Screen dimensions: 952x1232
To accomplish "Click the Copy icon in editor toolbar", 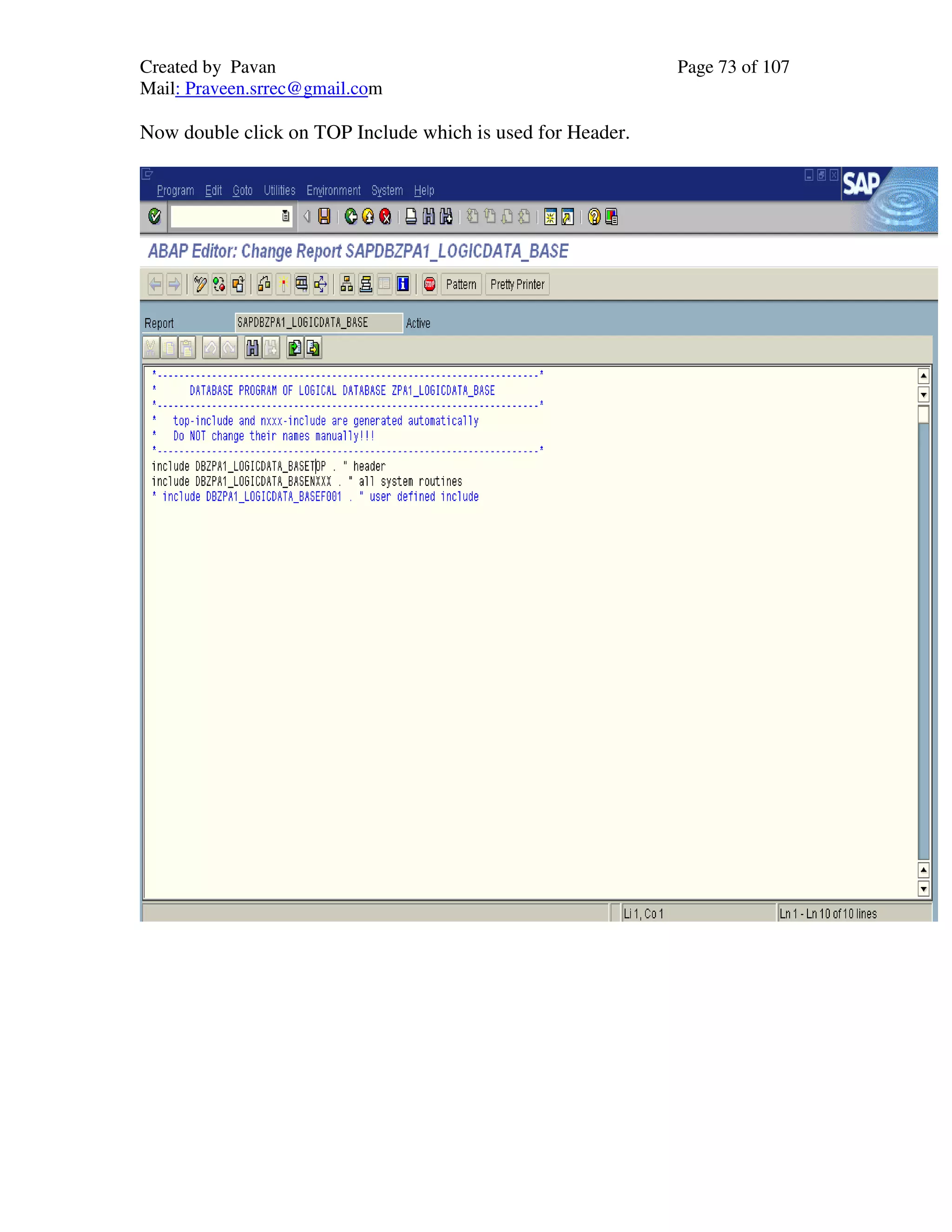I will pos(169,348).
